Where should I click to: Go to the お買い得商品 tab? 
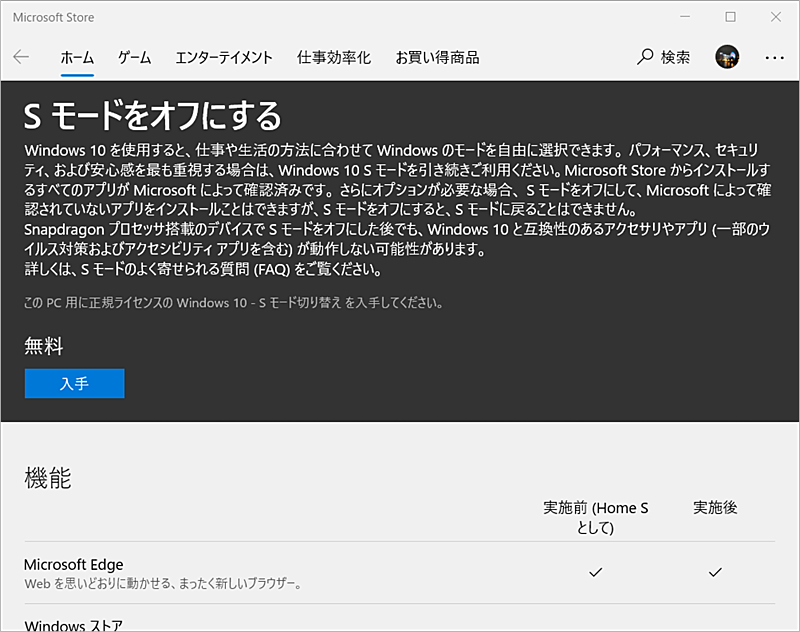437,58
